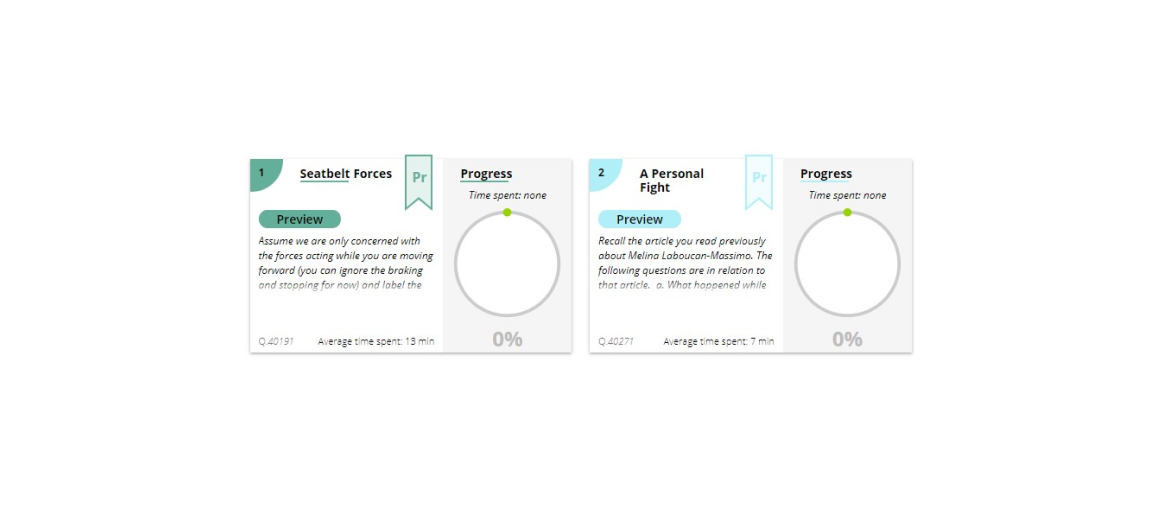Screen dimensions: 1160x521
Task: Click the Pr bookmark ribbon on A Personal Fight
Action: (759, 181)
